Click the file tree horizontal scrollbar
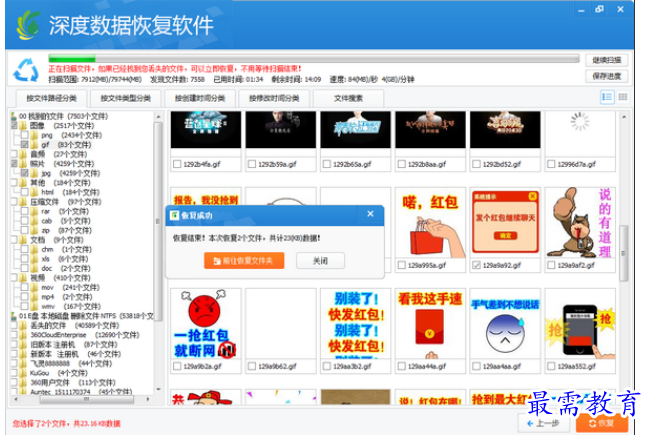 (87, 399)
